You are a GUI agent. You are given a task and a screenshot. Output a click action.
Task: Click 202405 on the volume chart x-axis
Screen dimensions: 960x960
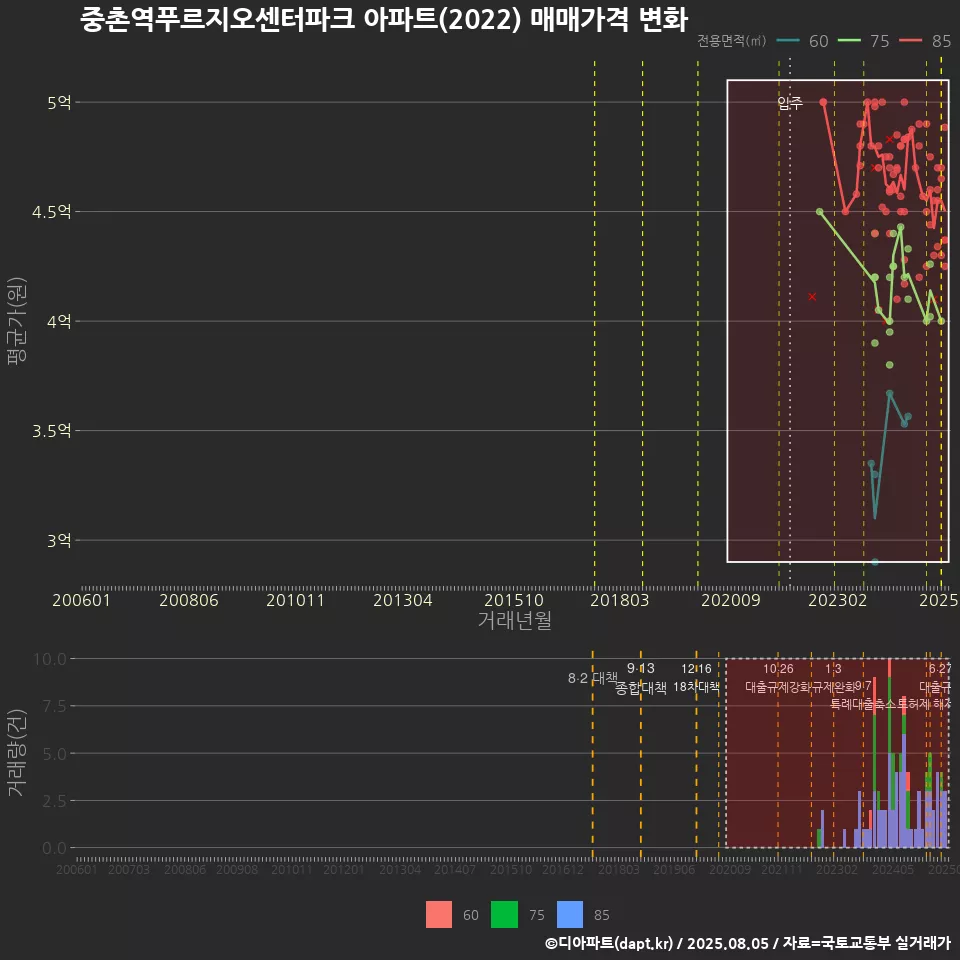tap(893, 869)
